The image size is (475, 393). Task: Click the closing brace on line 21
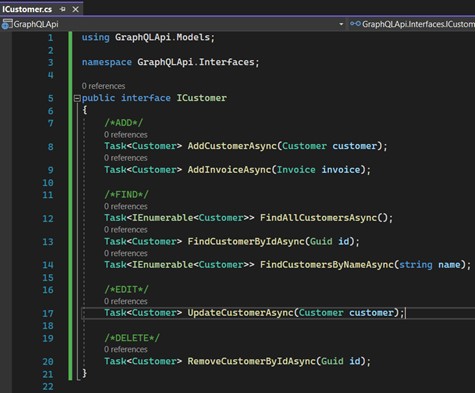(x=85, y=373)
